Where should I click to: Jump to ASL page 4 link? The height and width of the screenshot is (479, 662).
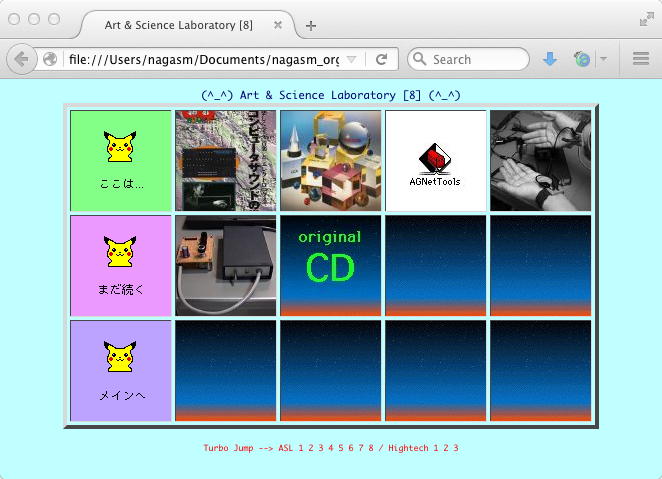coord(331,448)
